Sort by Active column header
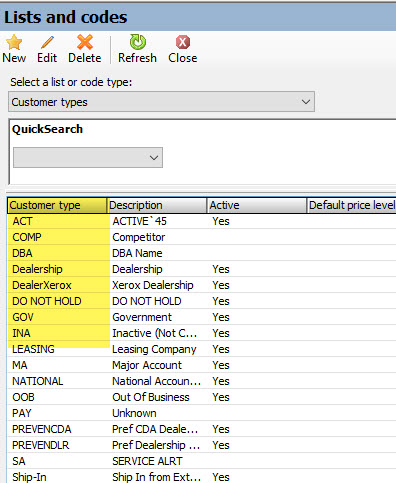Screen dimensions: 396x483 pyautogui.click(x=256, y=205)
